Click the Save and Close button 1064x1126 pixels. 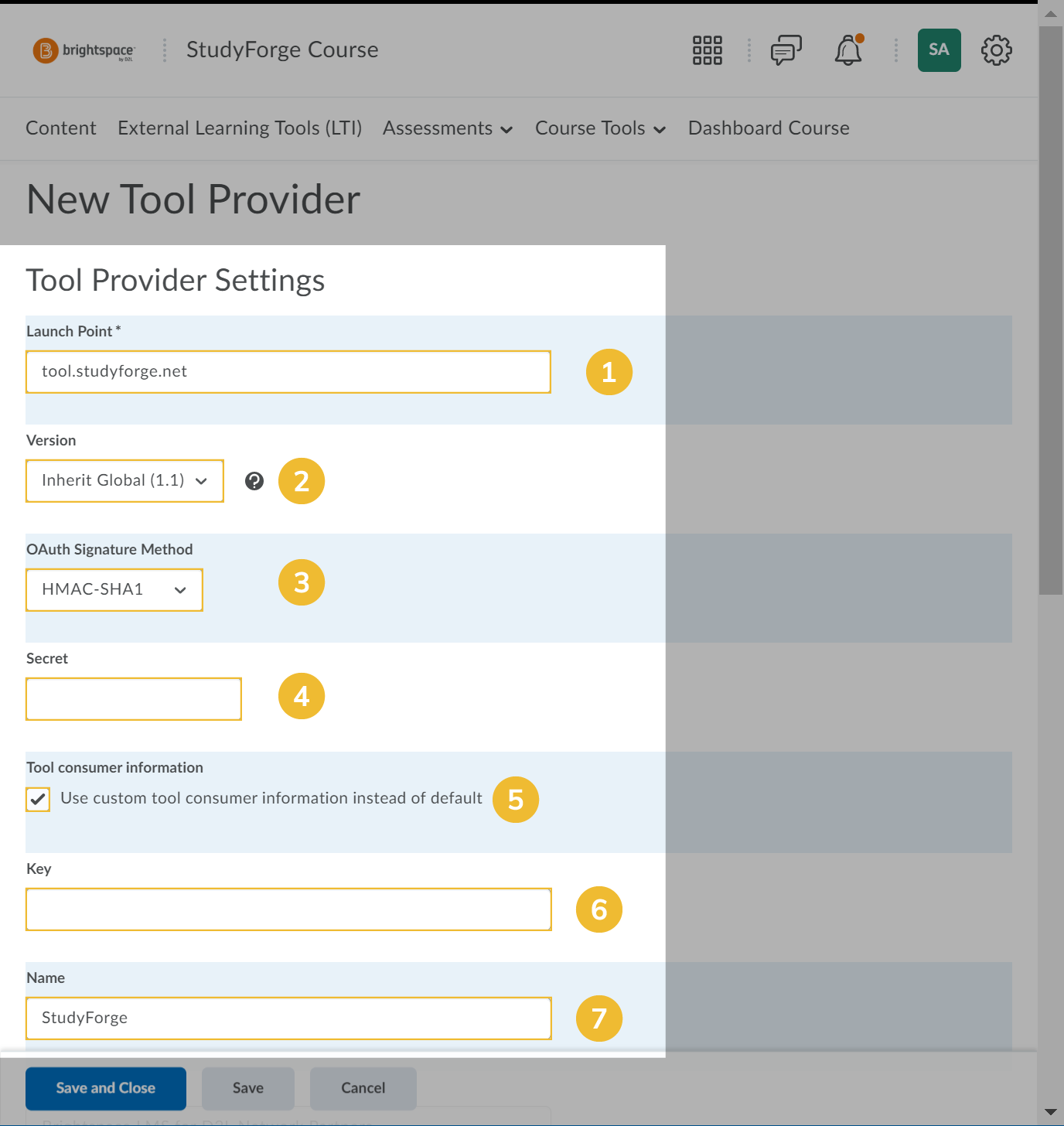106,1088
